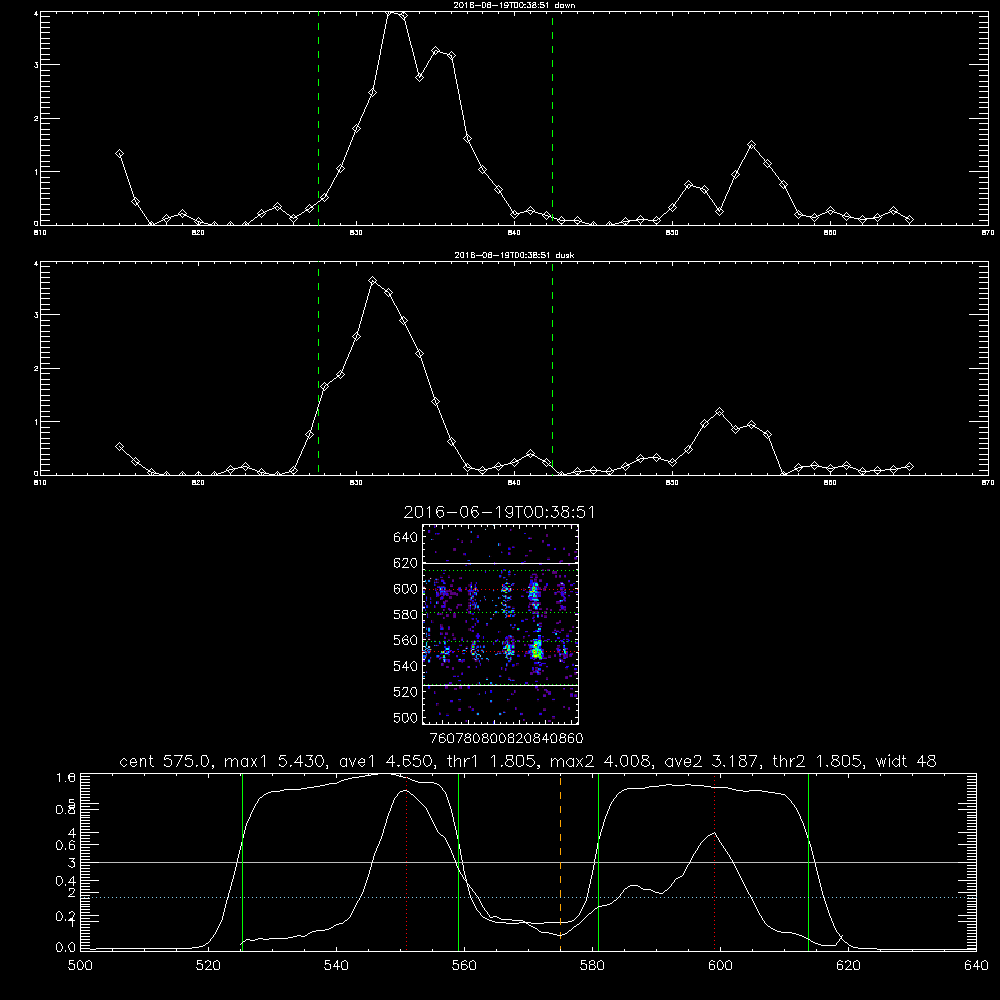Click the left green dashed line in the dawn plot
The height and width of the screenshot is (1000, 1000).
click(318, 119)
